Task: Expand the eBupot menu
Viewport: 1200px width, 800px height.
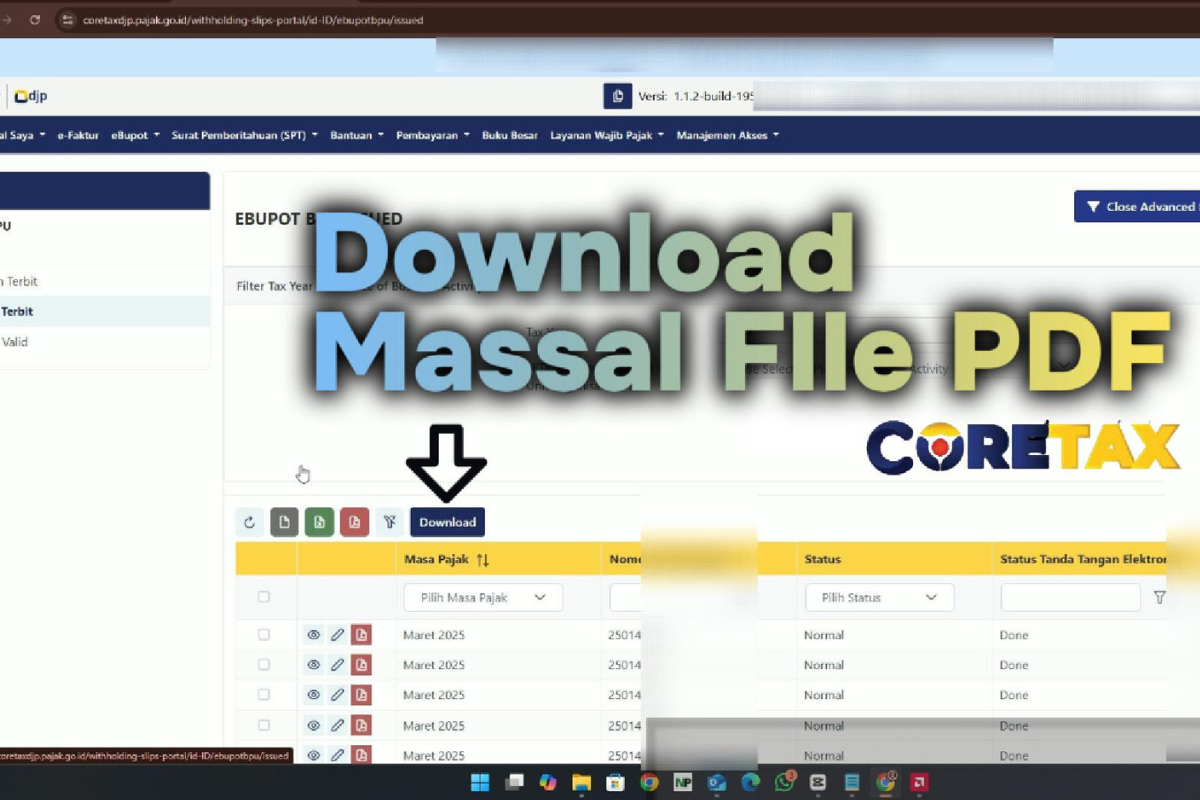Action: point(135,135)
